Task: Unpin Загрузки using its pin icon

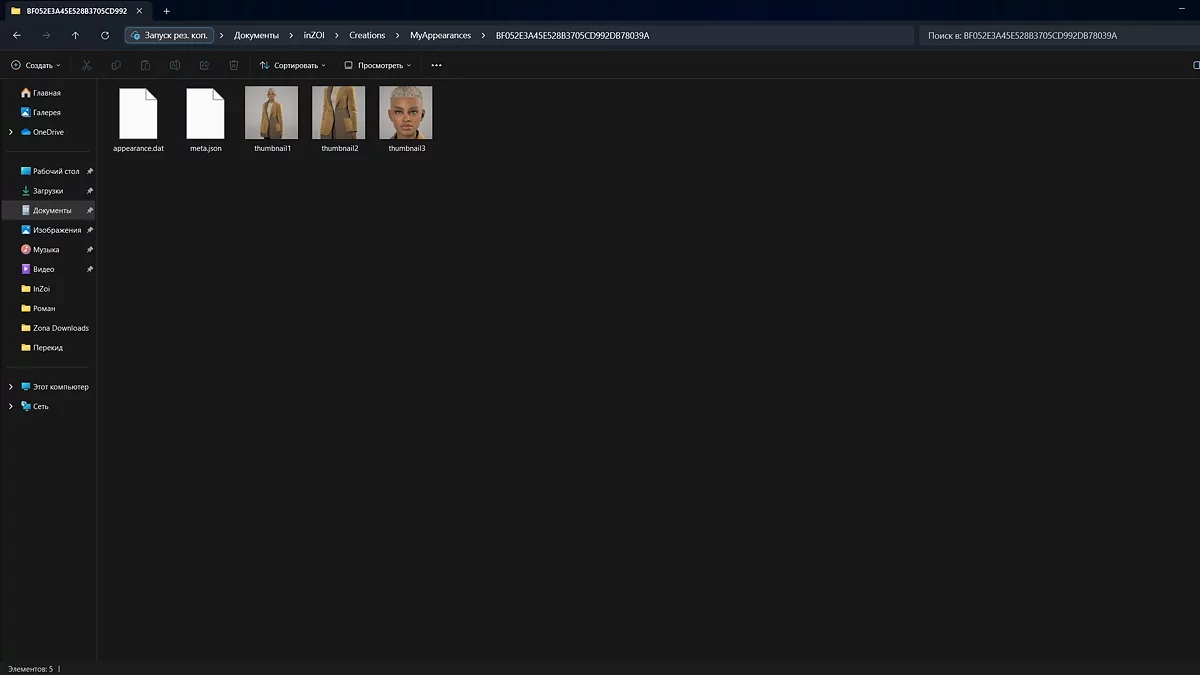Action: (x=90, y=191)
